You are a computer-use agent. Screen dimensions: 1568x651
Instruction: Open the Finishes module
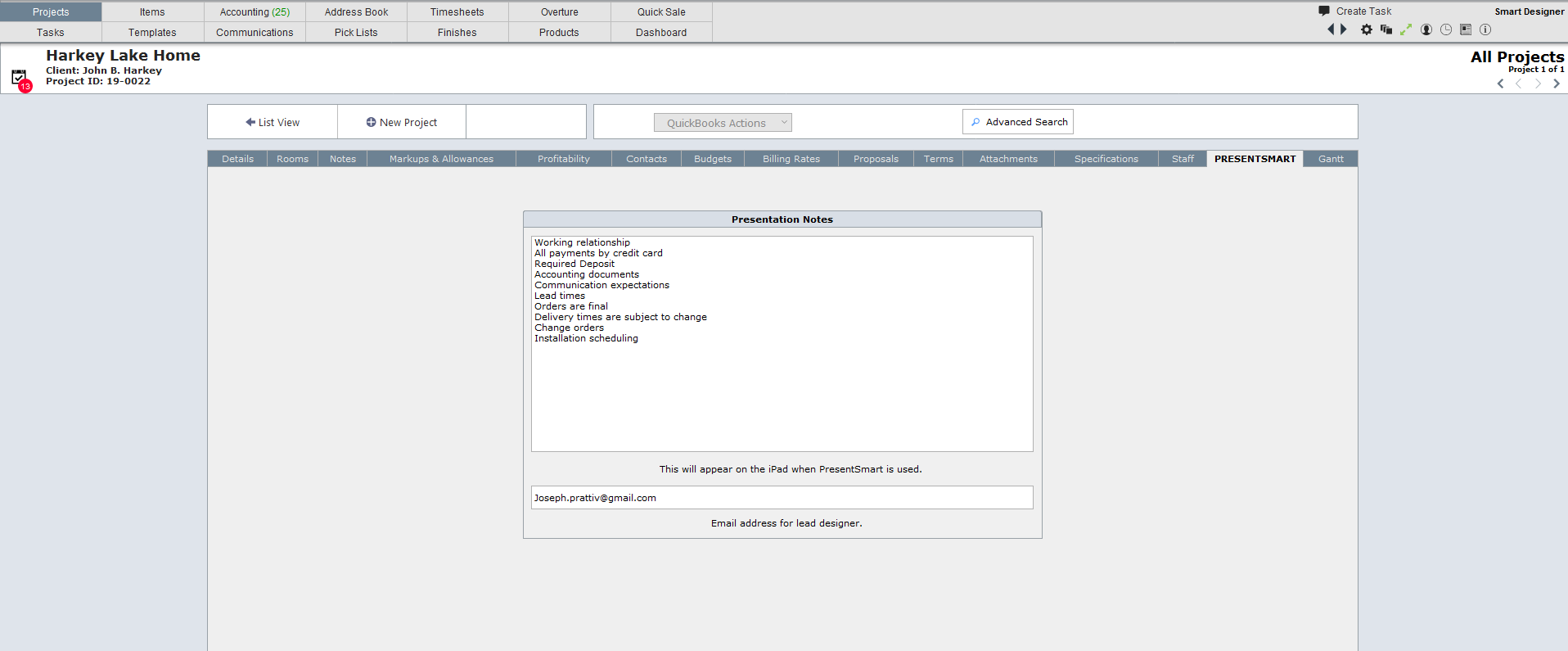[457, 33]
